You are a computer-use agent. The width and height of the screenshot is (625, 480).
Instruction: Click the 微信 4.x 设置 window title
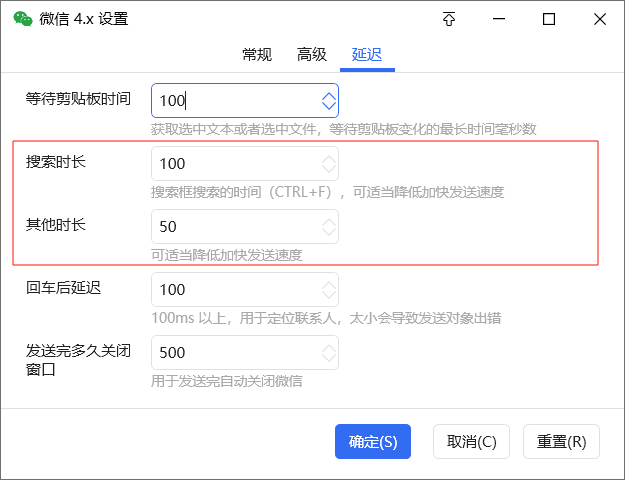coord(84,19)
